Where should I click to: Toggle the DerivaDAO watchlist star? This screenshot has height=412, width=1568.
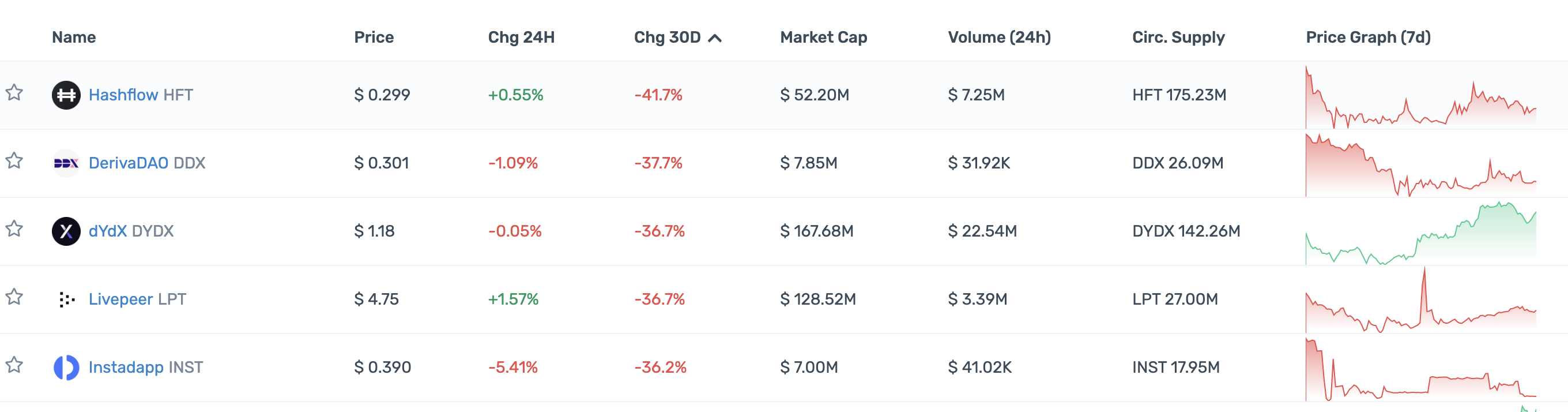(14, 161)
